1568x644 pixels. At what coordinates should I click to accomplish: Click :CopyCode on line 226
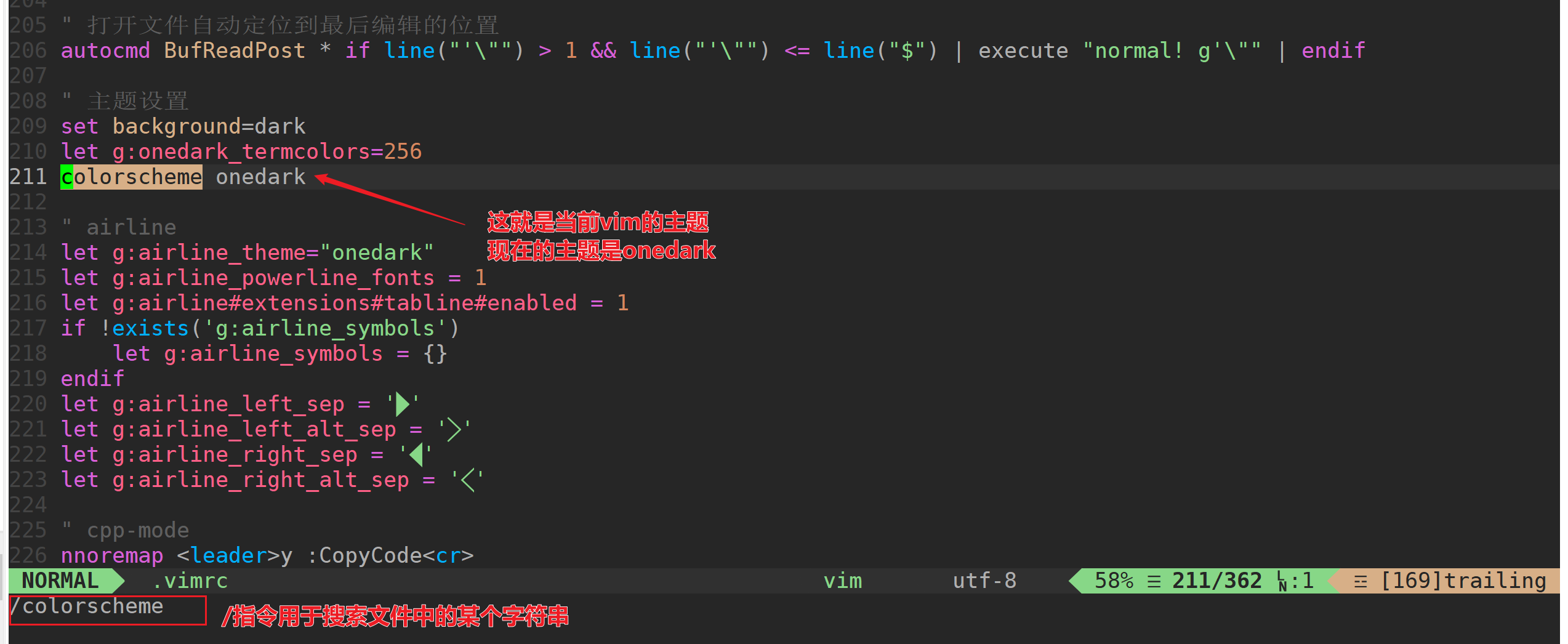coord(364,555)
